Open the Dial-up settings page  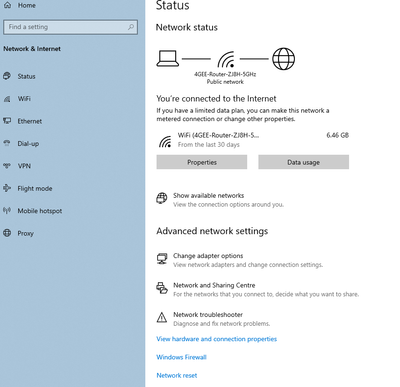coord(28,144)
